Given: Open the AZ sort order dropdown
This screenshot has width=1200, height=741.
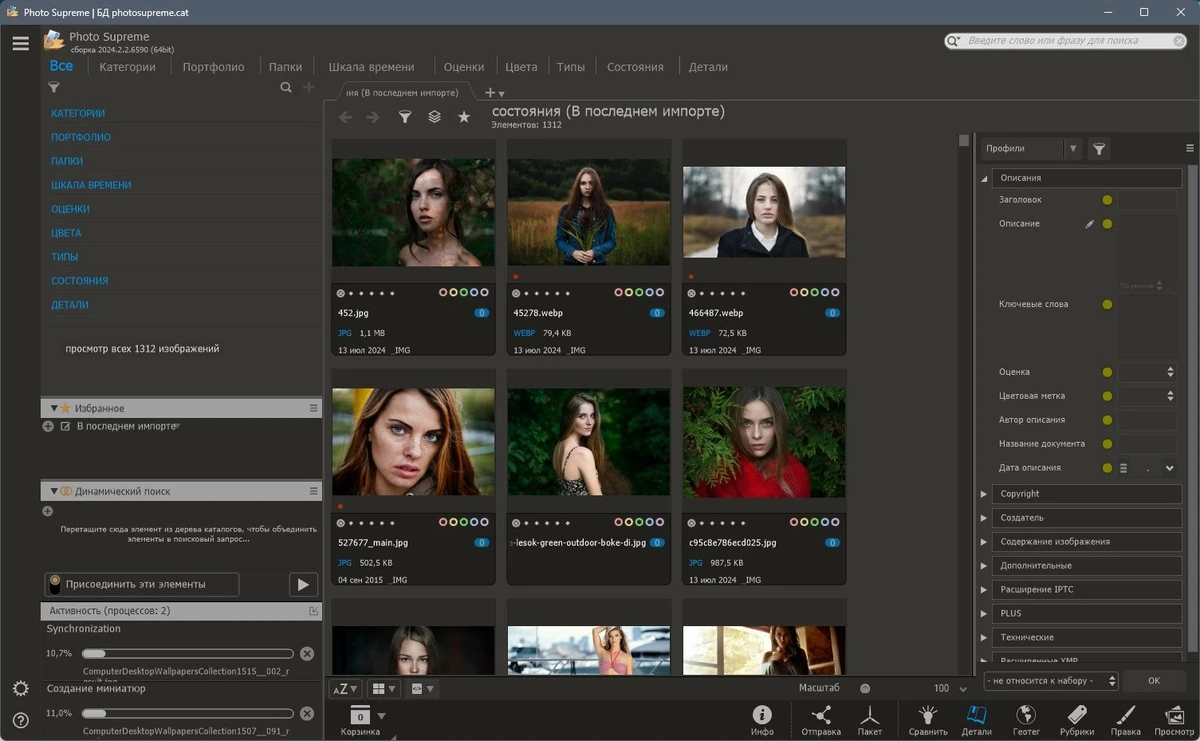Looking at the screenshot, I should click(x=346, y=689).
